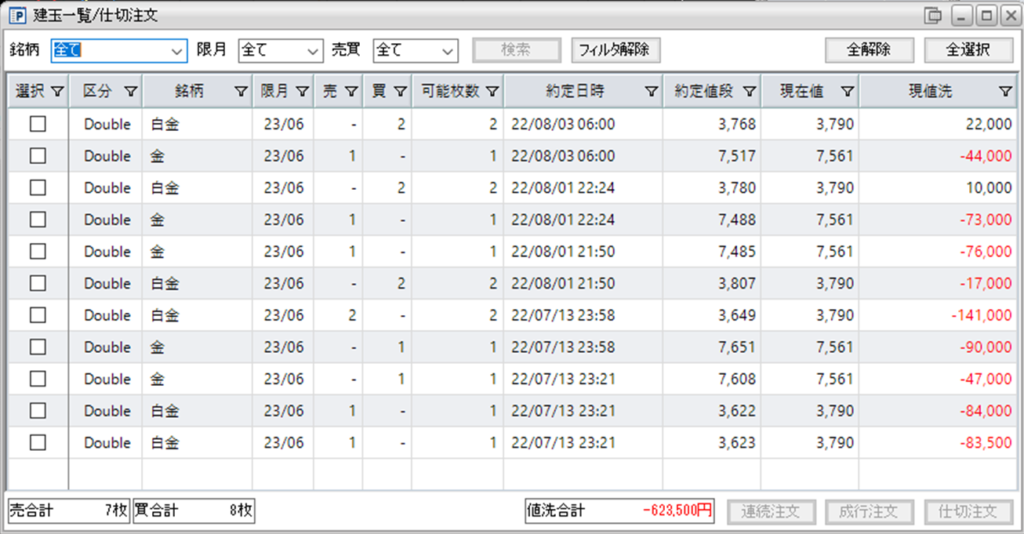The width and height of the screenshot is (1024, 534).
Task: Click the filter icon on 売 column
Action: pyautogui.click(x=351, y=91)
